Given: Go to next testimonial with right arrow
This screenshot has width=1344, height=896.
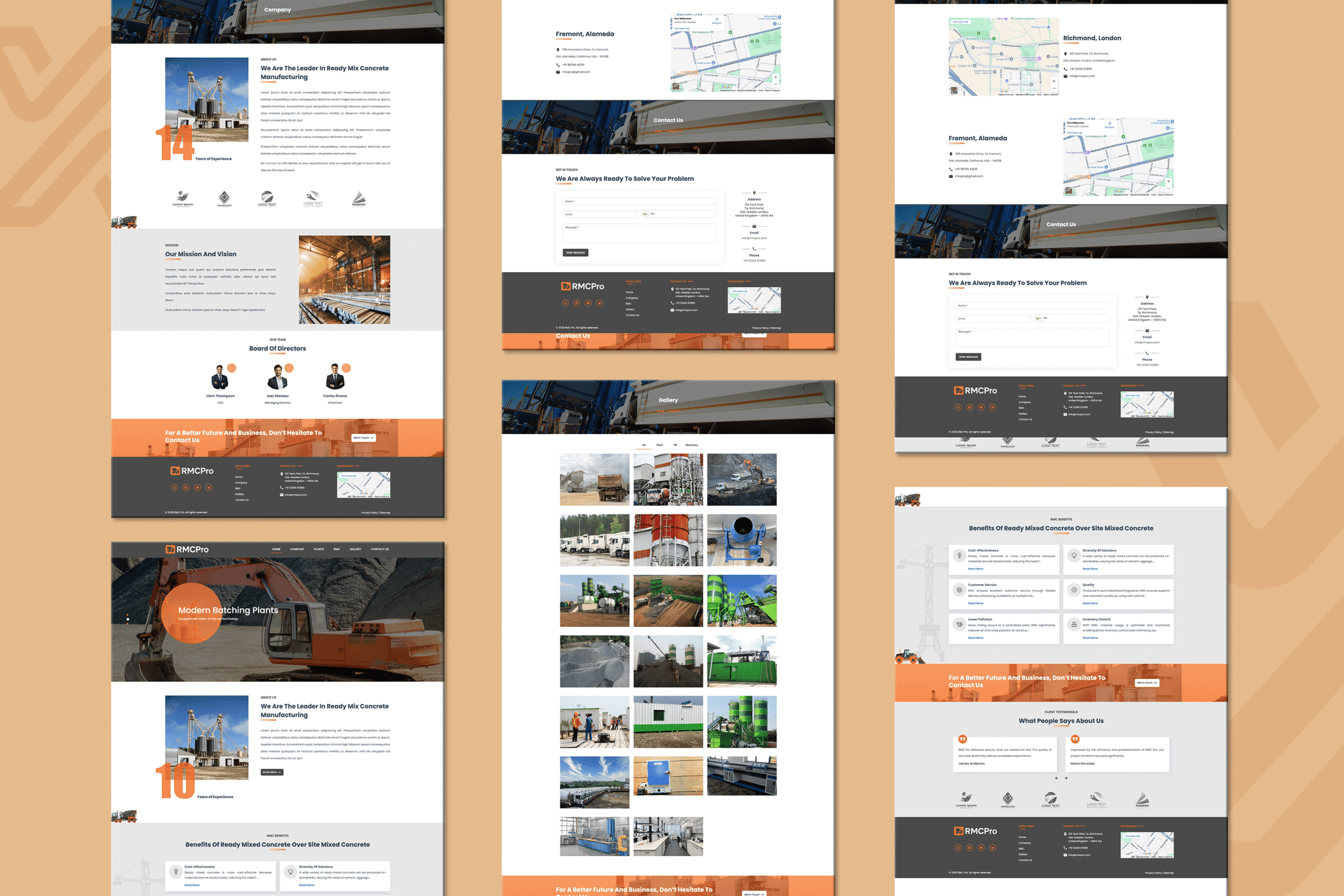Looking at the screenshot, I should tap(1066, 778).
